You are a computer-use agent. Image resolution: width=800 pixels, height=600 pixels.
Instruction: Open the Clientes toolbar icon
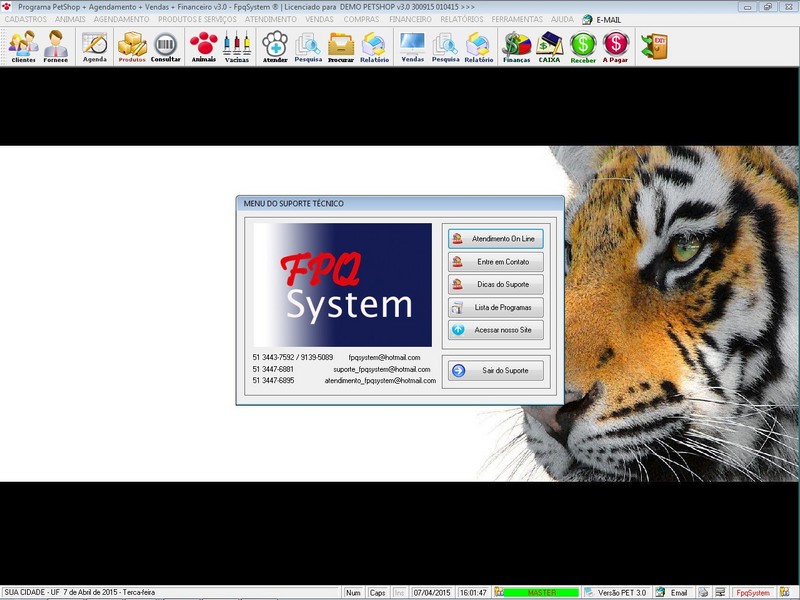[23, 46]
